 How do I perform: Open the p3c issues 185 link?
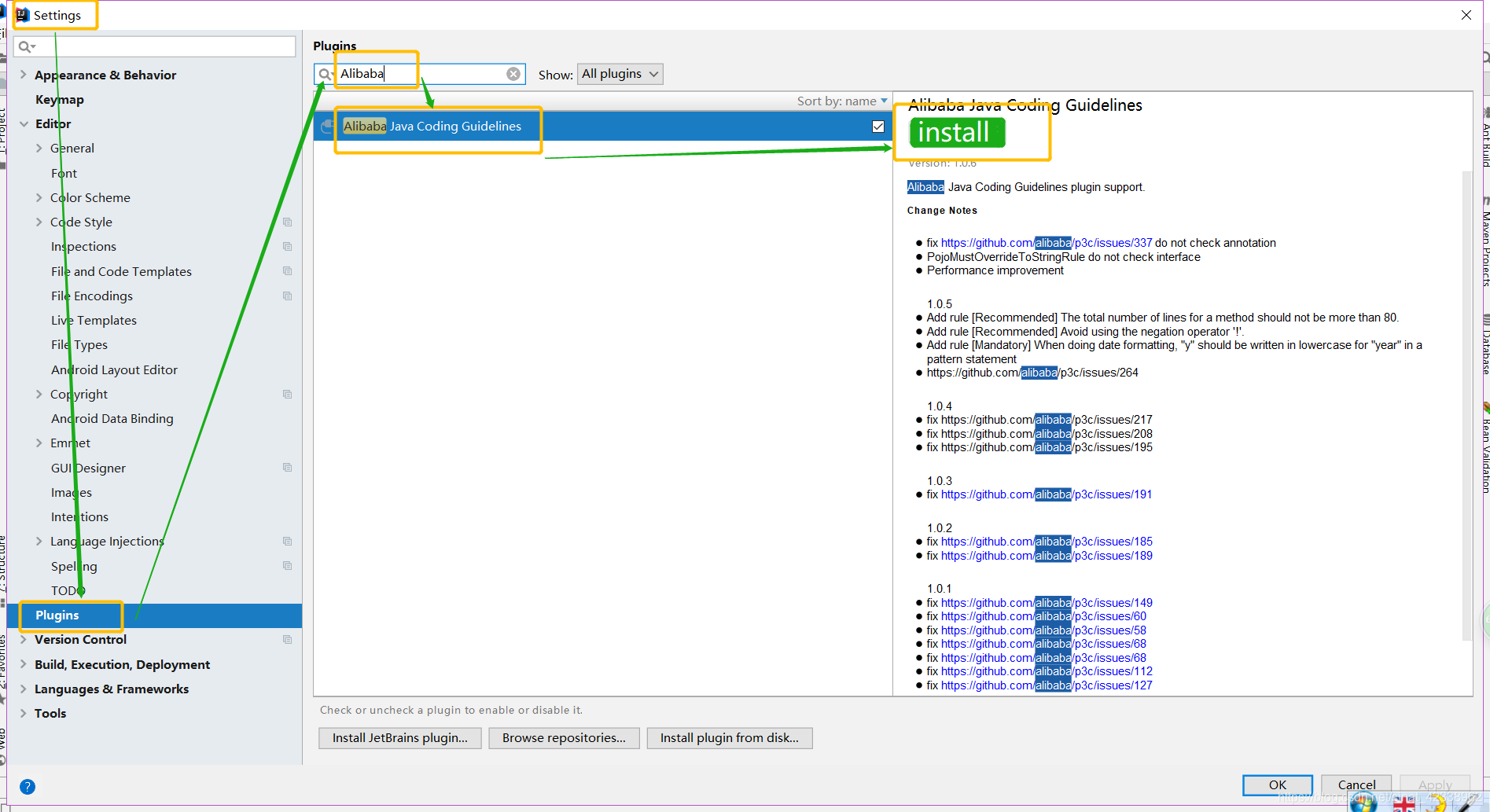click(x=1047, y=542)
